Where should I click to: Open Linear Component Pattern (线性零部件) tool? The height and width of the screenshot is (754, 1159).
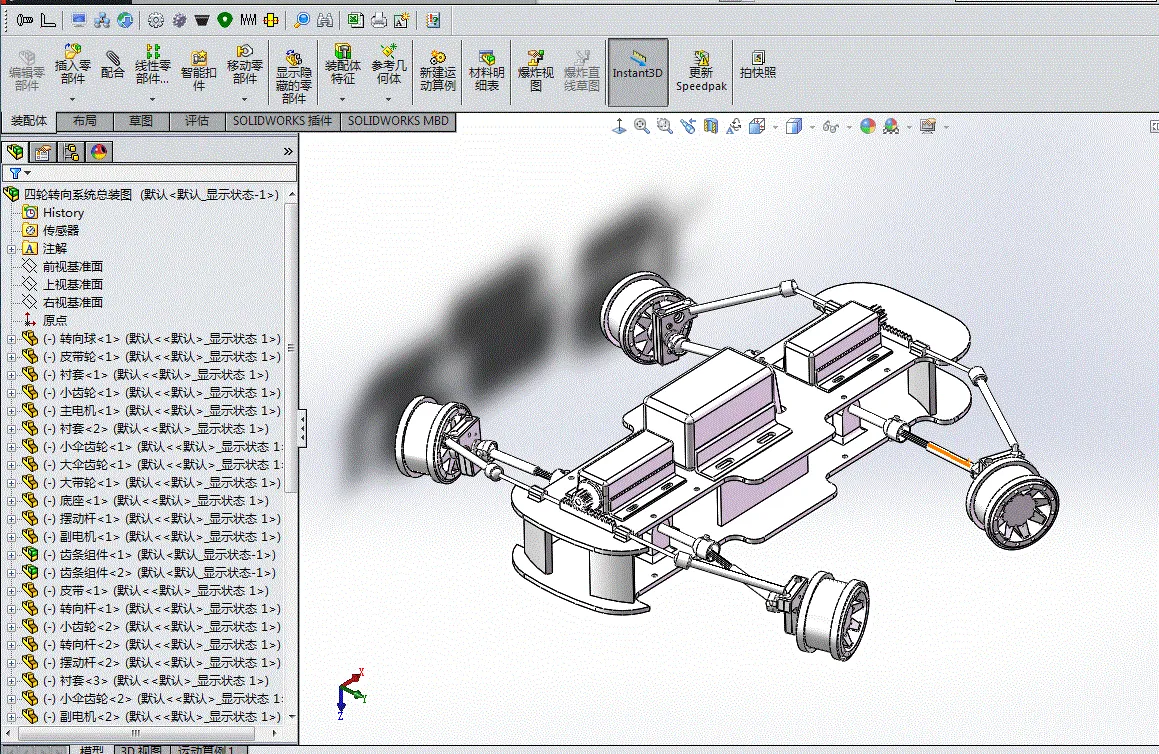[x=152, y=65]
